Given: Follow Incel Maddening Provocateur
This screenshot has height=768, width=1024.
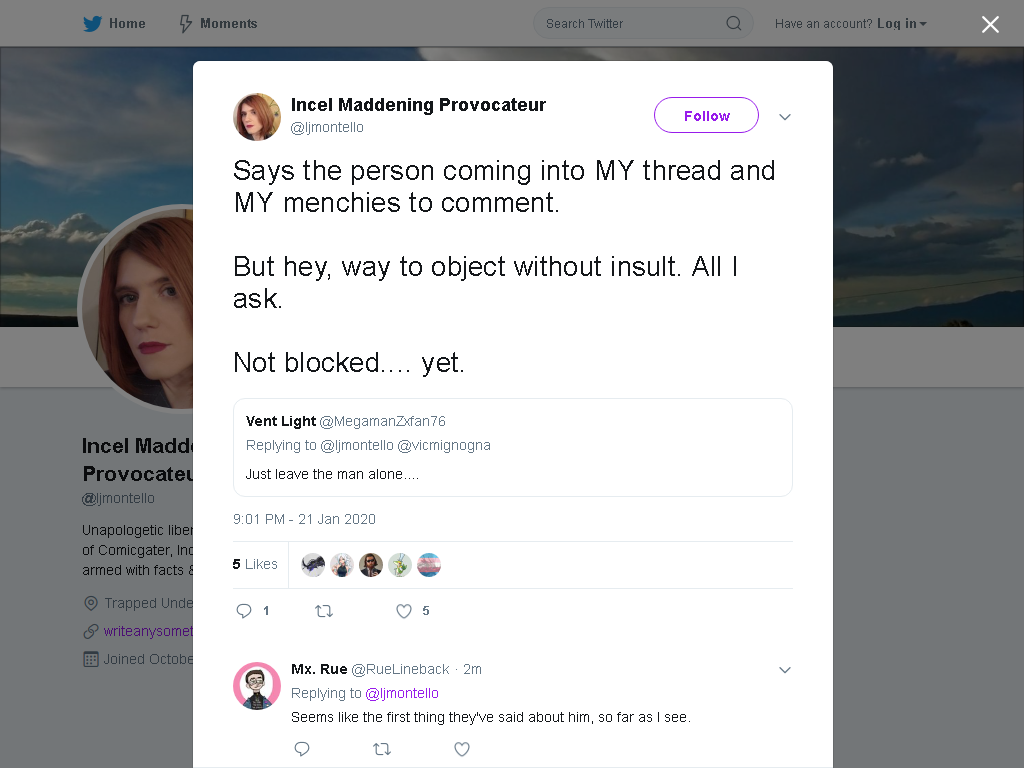Looking at the screenshot, I should point(706,116).
